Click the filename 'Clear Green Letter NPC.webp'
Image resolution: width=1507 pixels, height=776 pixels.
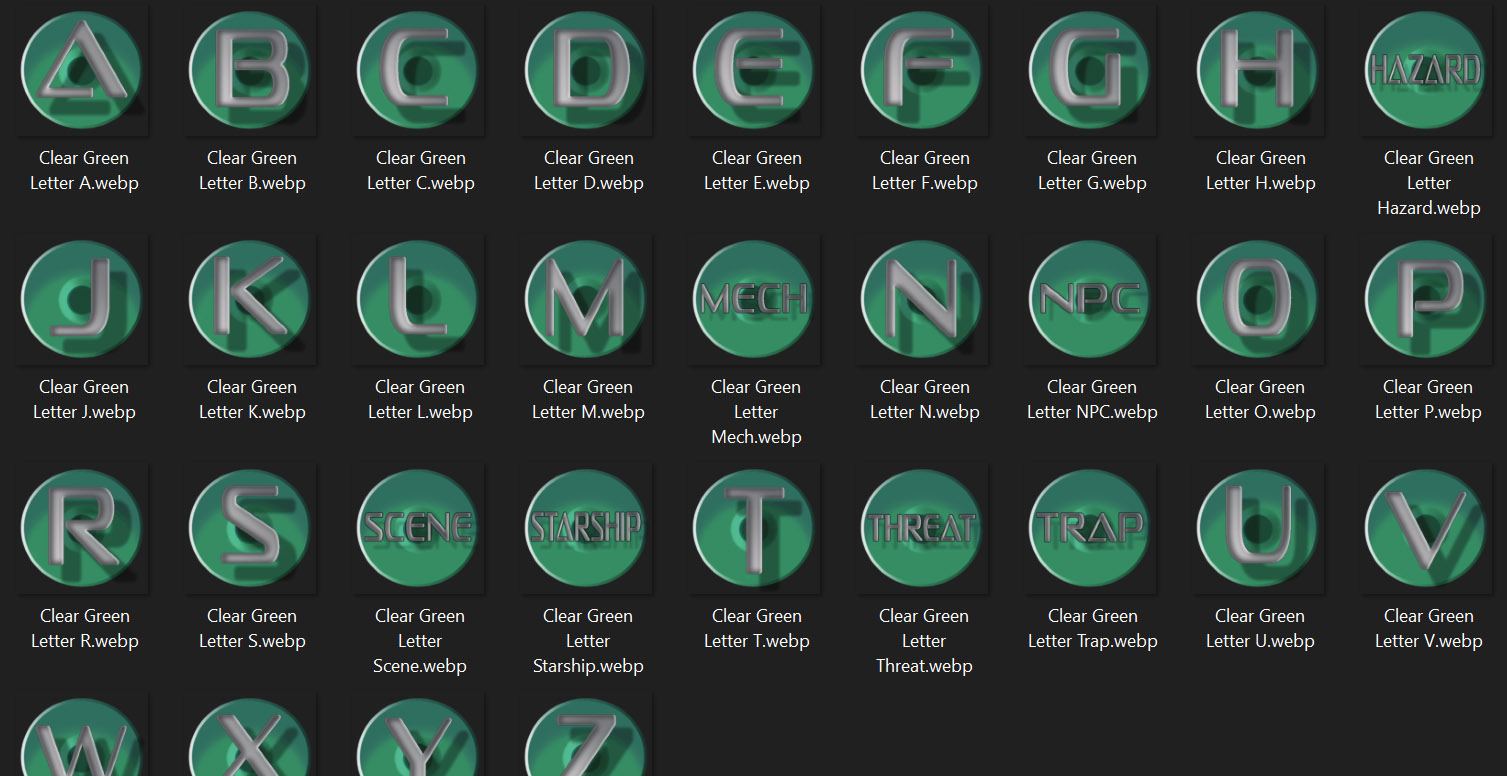coord(1092,399)
